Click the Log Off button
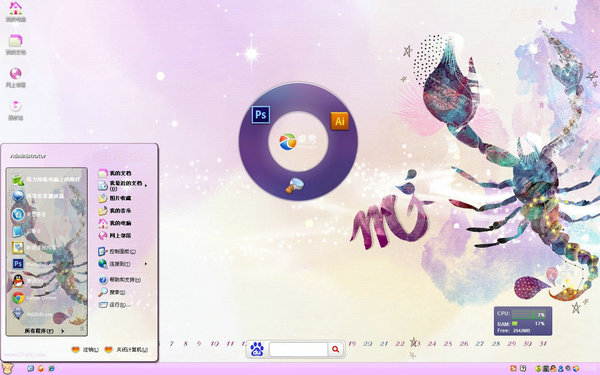The width and height of the screenshot is (600, 375). point(85,350)
